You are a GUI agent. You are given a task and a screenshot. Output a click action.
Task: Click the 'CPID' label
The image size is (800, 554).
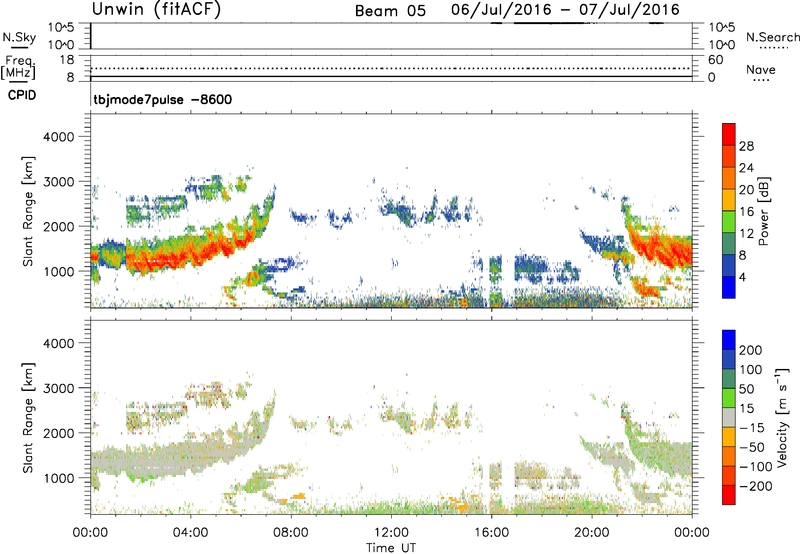[x=22, y=95]
